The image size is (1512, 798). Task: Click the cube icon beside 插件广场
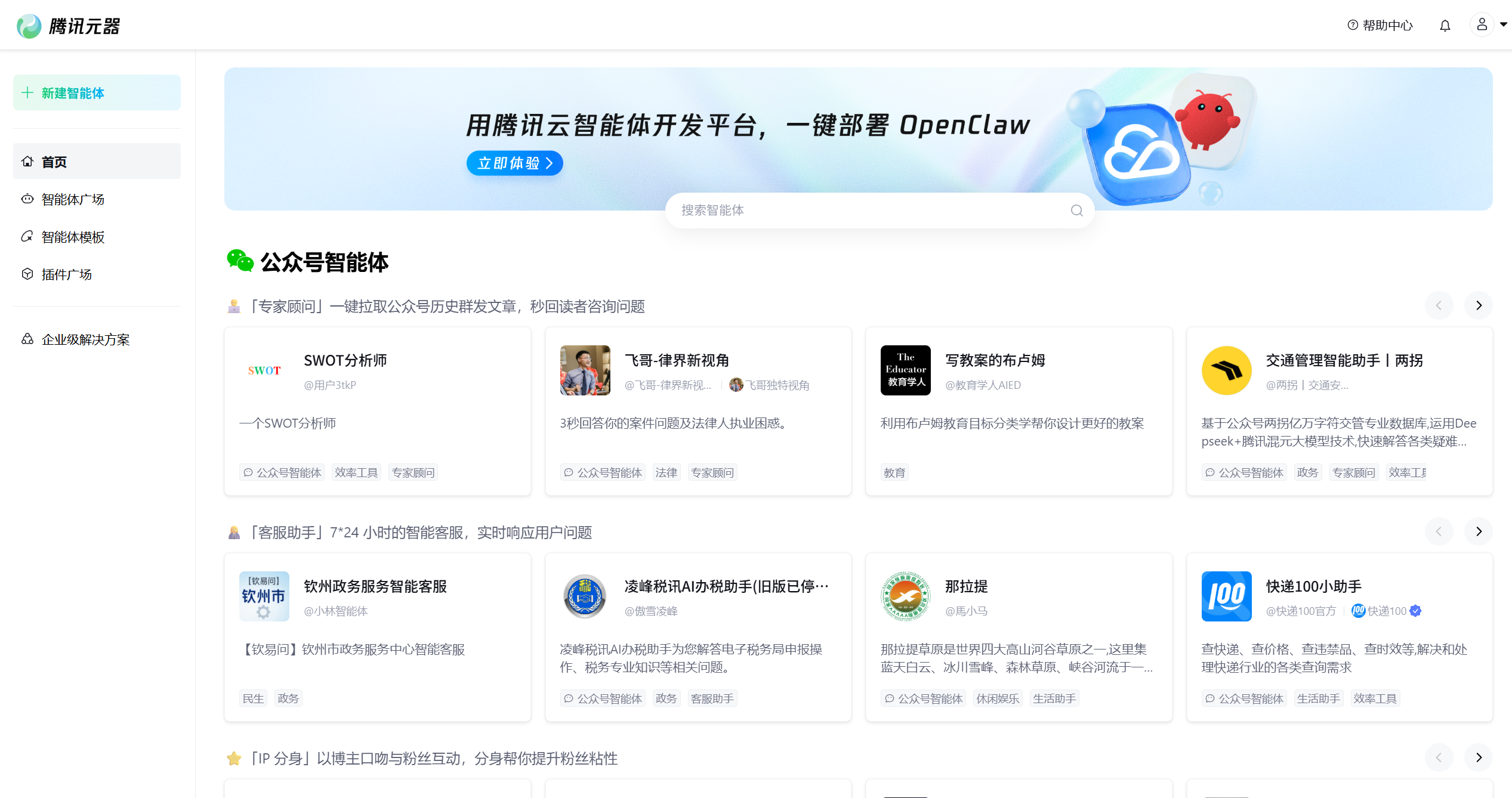(x=27, y=274)
